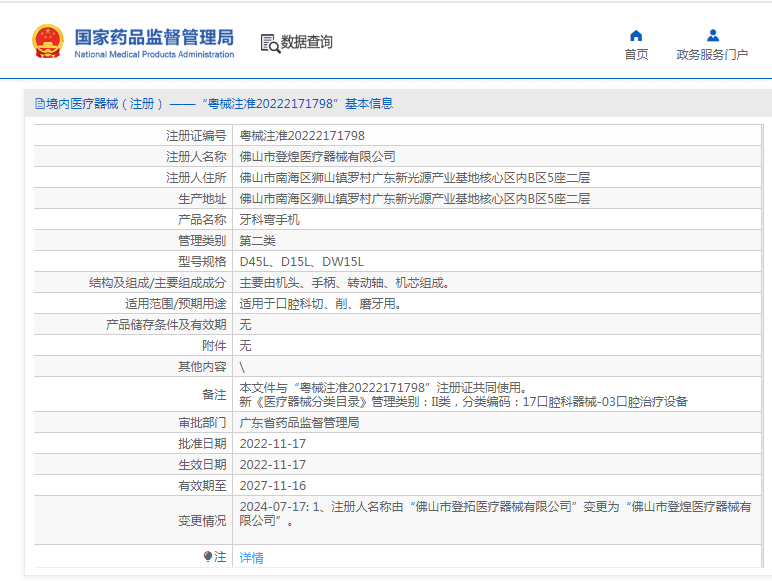772x581 pixels.
Task: Click the 注册证编号 label
Action: point(196,135)
